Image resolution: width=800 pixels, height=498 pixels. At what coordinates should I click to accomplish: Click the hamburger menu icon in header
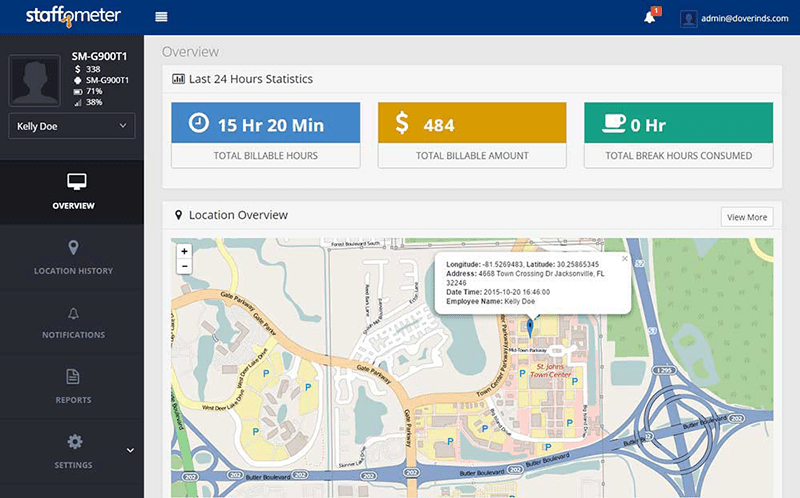point(161,17)
